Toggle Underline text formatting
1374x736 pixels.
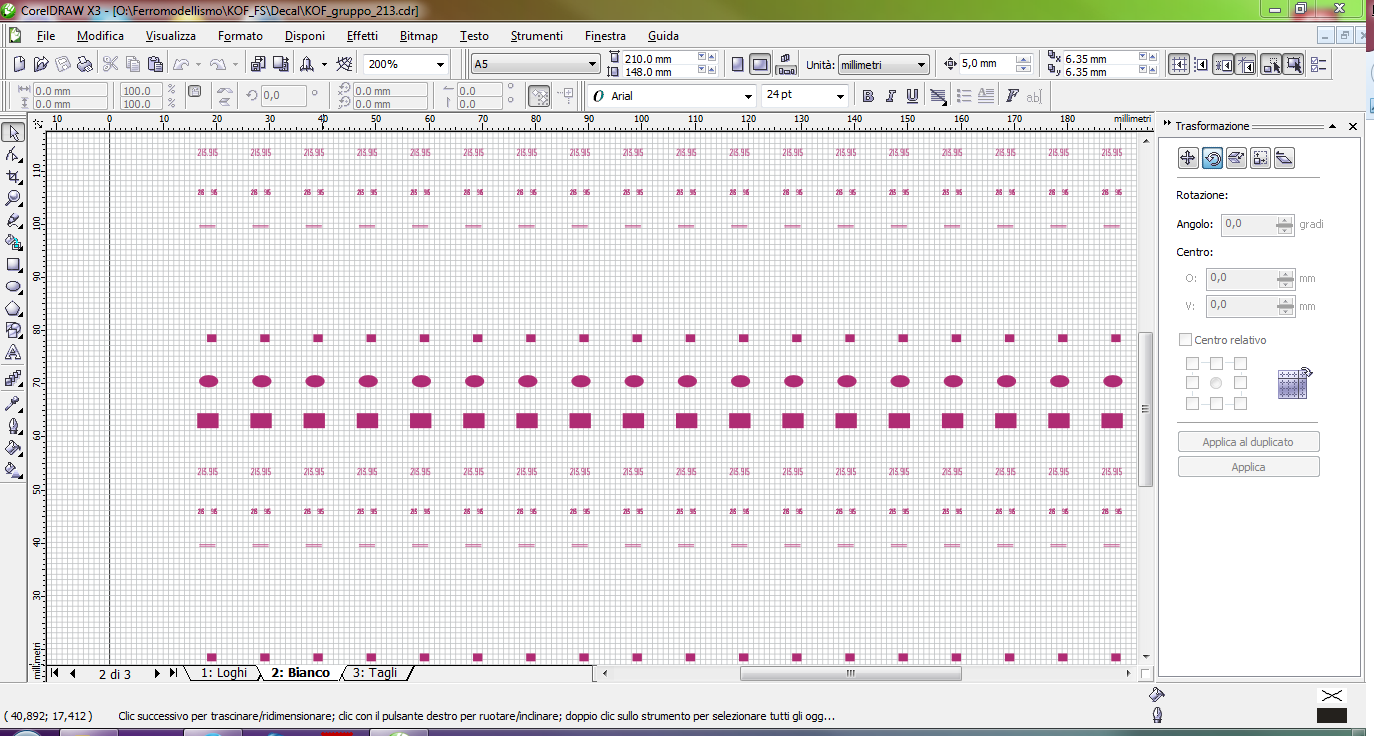point(912,96)
